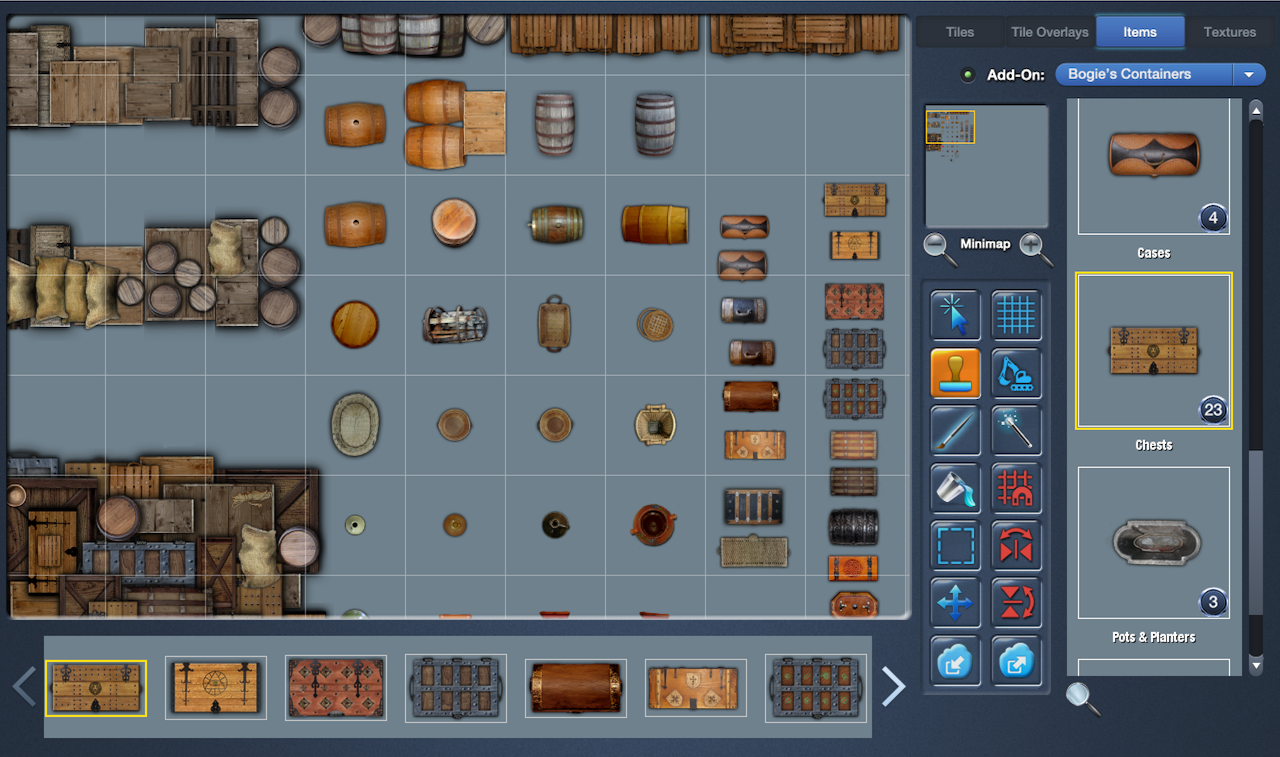Select the excavator tool
This screenshot has height=757, width=1280.
pyautogui.click(x=1016, y=374)
